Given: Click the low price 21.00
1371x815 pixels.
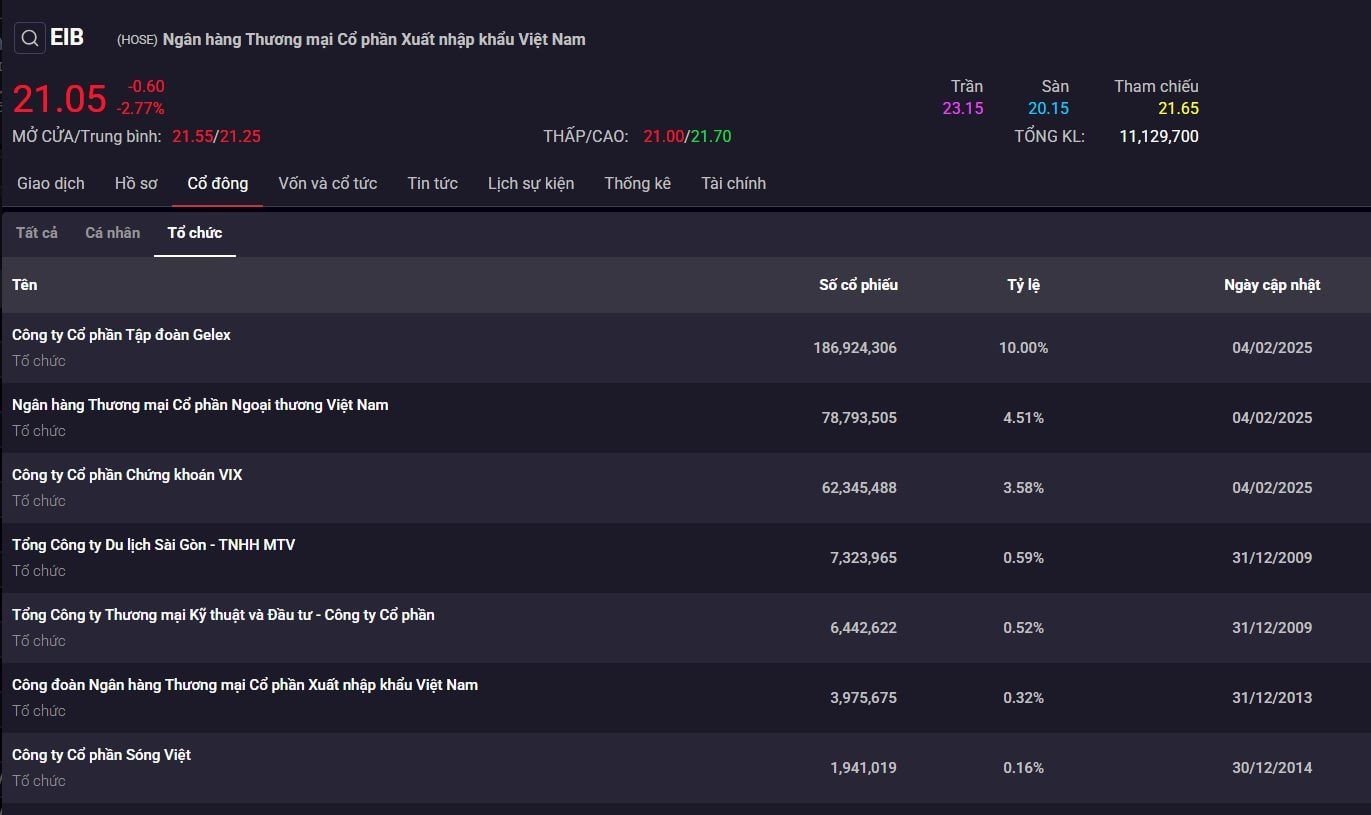Looking at the screenshot, I should (663, 137).
